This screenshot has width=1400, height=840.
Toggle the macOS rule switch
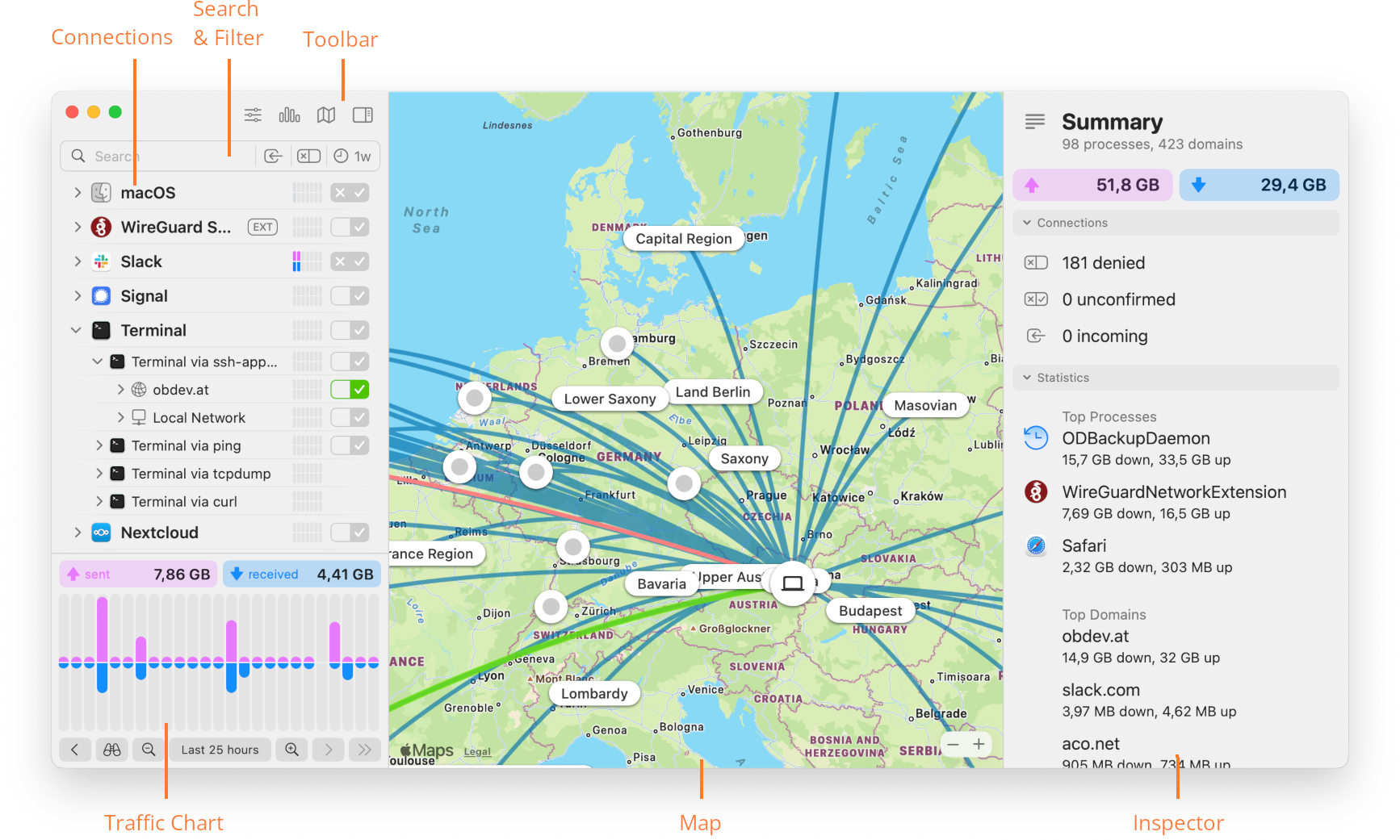point(350,193)
